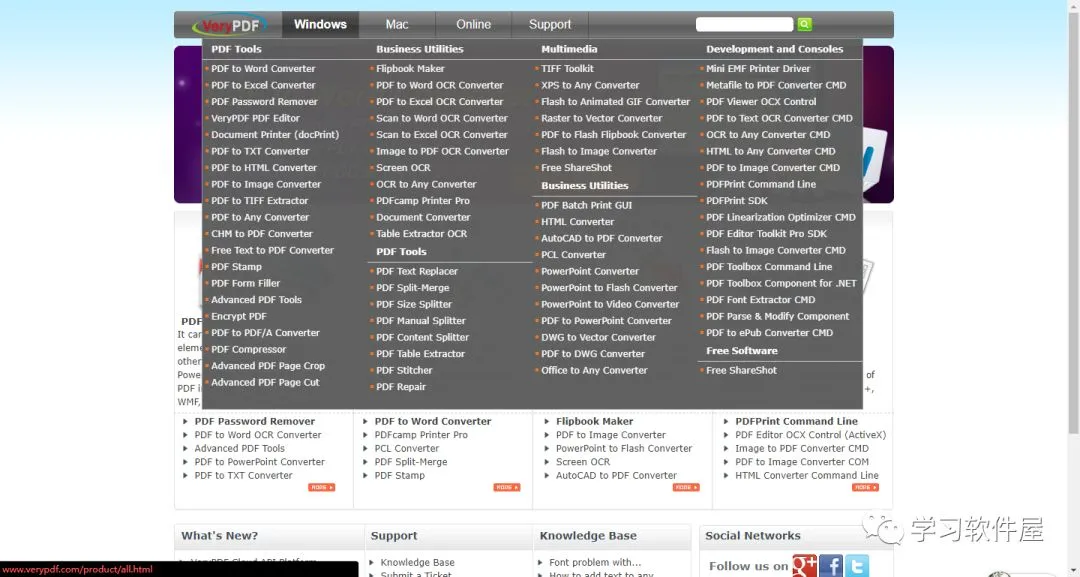Open Encrypt PDF menu item
1080x577 pixels.
point(238,317)
